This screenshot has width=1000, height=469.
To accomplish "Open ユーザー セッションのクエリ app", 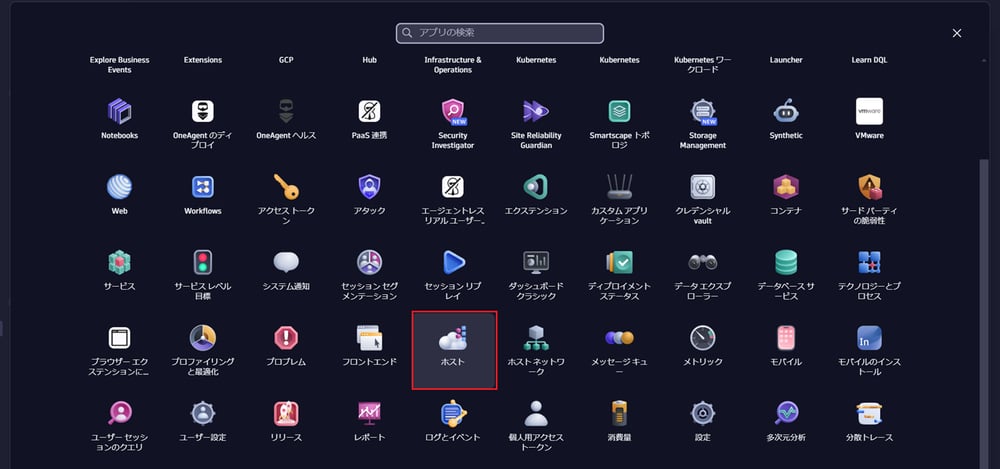I will coord(119,424).
